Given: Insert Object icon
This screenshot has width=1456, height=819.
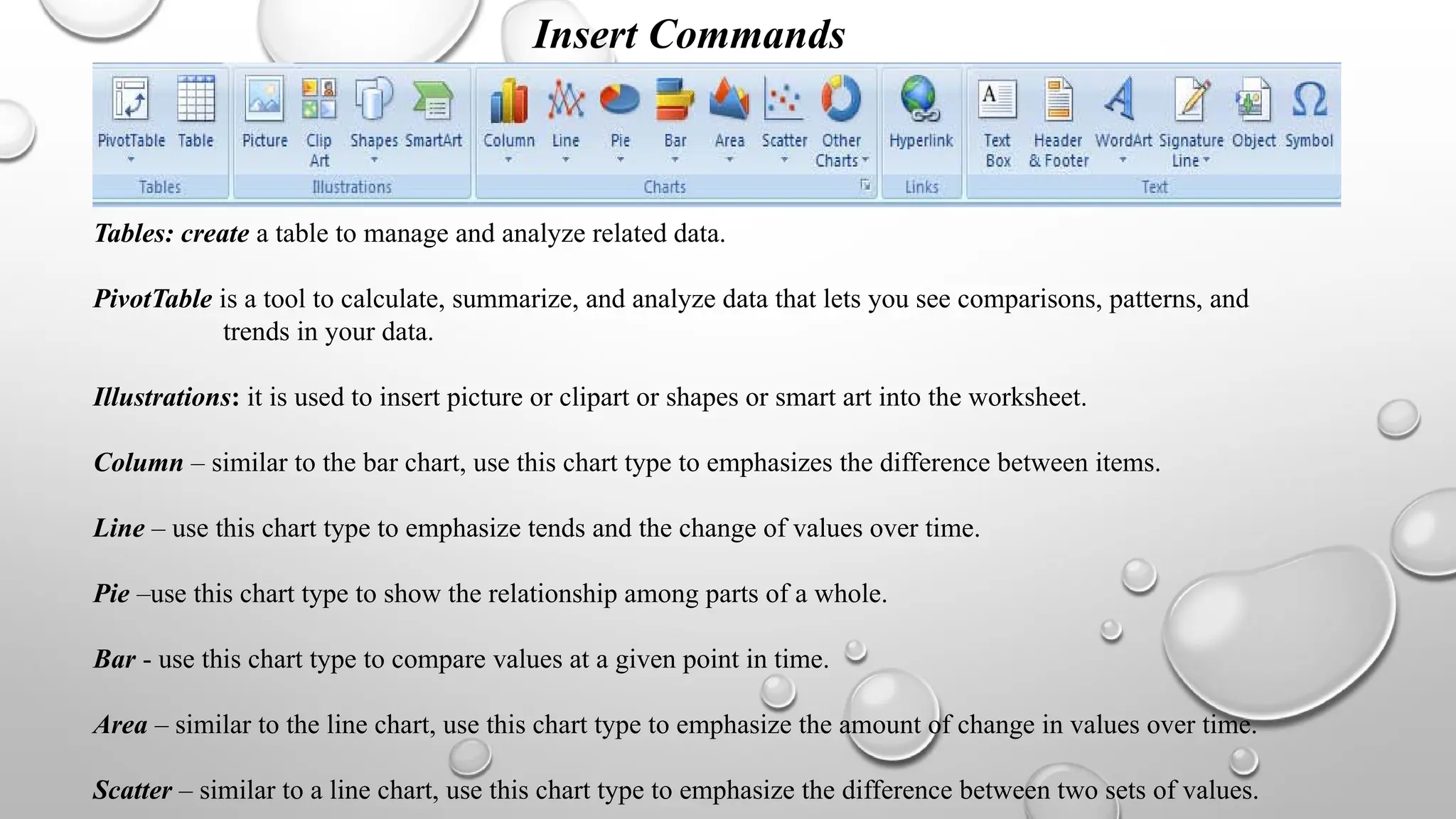Looking at the screenshot, I should [x=1253, y=100].
